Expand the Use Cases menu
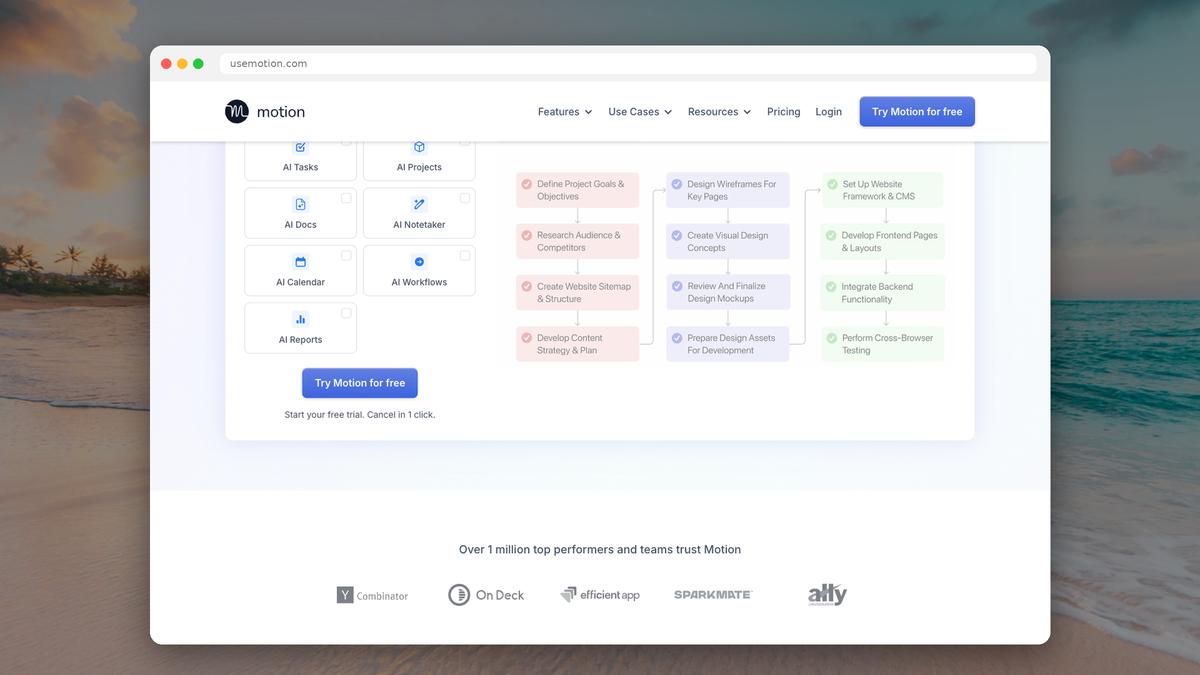The image size is (1200, 675). (x=639, y=111)
